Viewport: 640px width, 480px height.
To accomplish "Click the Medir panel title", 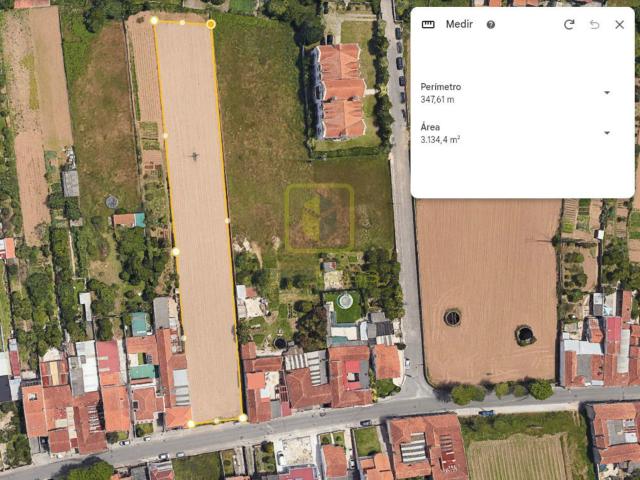I will (x=459, y=24).
